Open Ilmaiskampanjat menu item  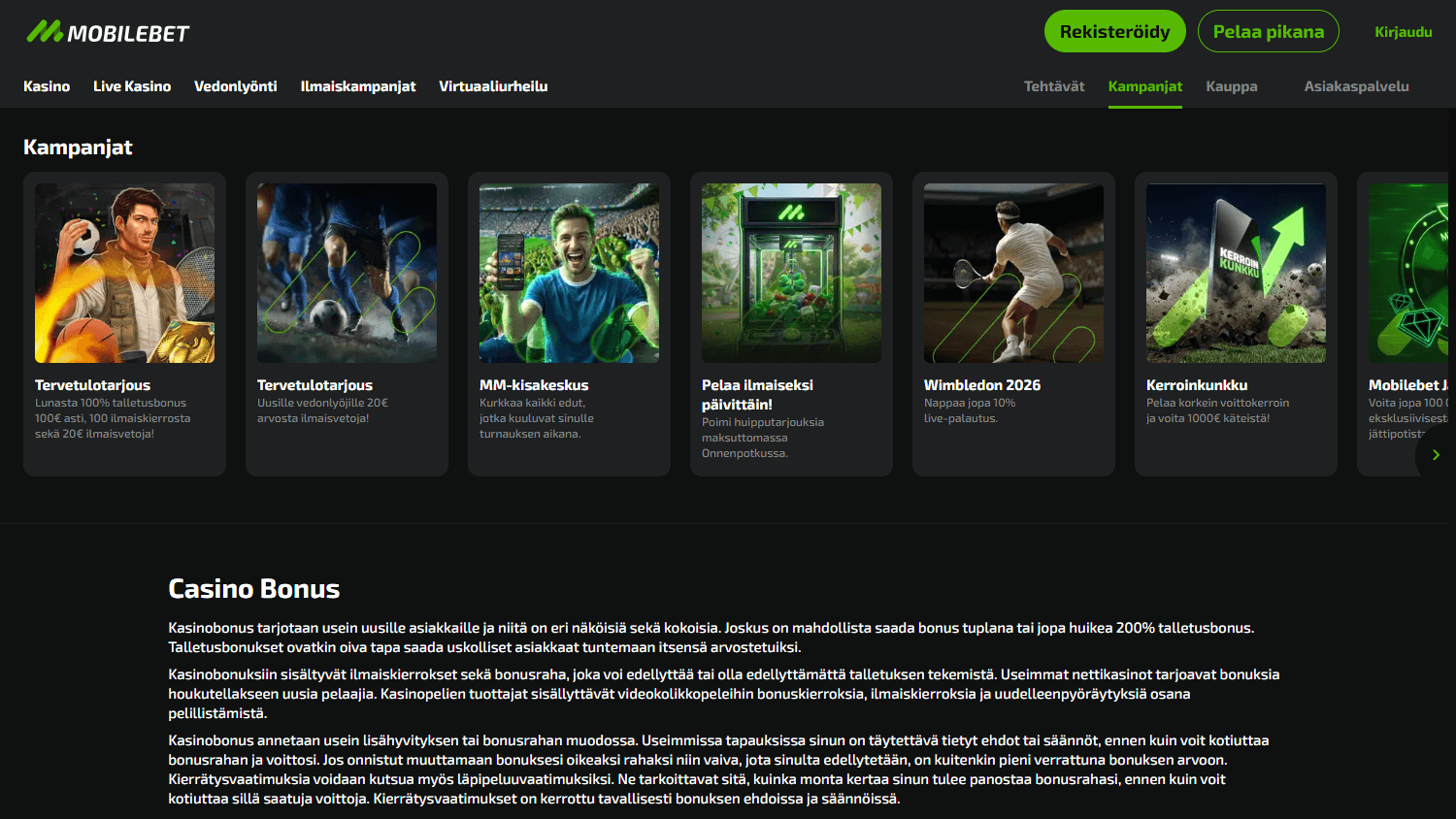(x=358, y=86)
